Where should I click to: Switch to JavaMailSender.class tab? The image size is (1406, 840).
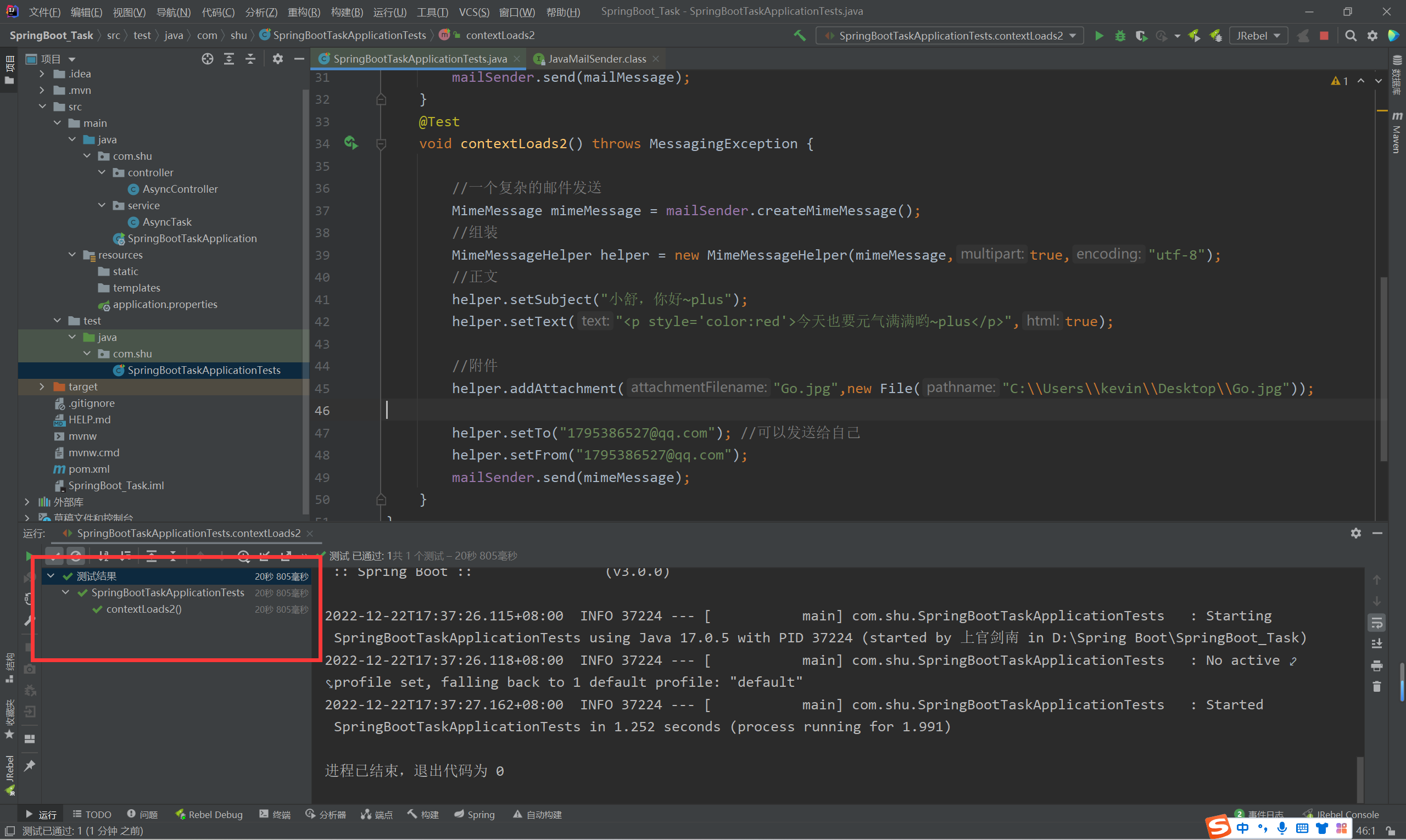pos(596,59)
